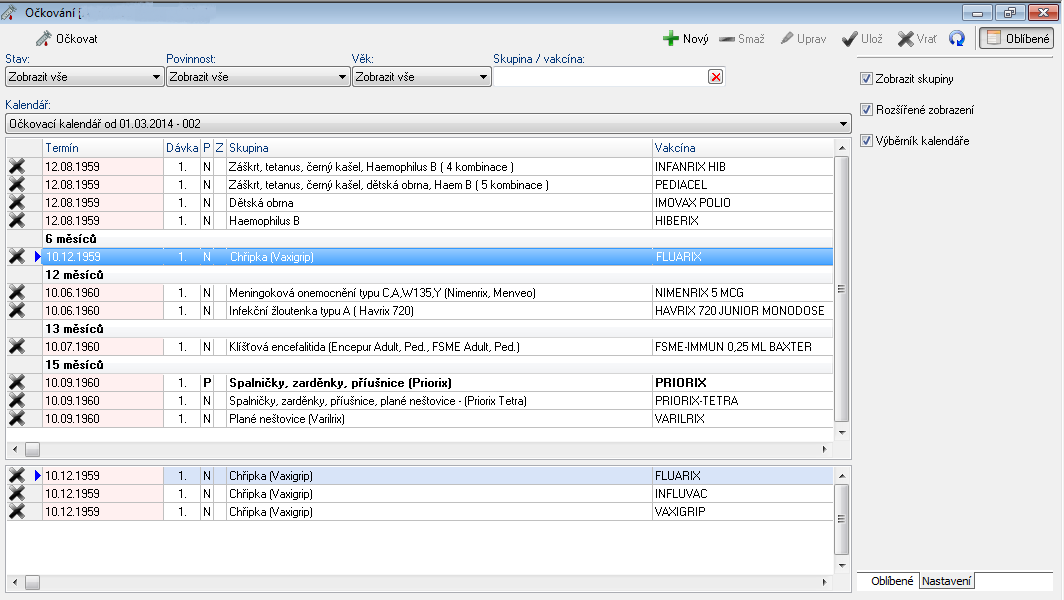This screenshot has width=1064, height=600.
Task: Click the Vrať cross icon
Action: click(905, 39)
